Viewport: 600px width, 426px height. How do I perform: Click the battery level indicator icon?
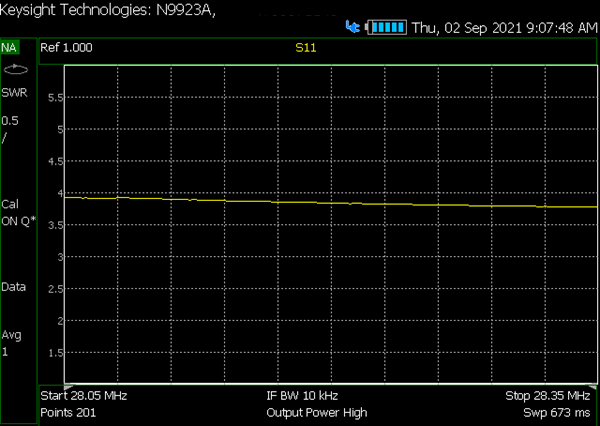[x=386, y=28]
